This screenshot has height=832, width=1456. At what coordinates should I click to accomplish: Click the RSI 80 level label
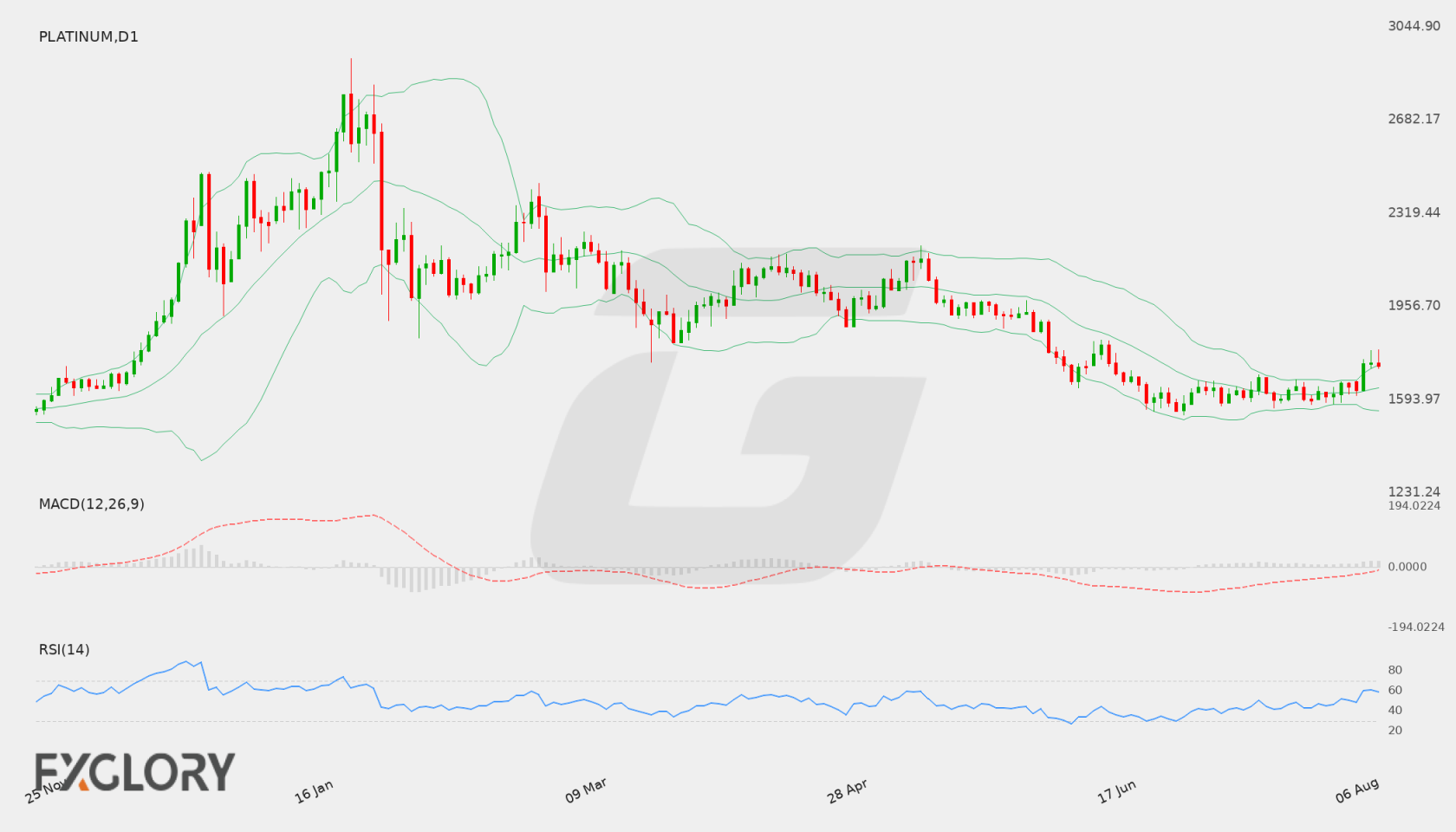(1394, 670)
